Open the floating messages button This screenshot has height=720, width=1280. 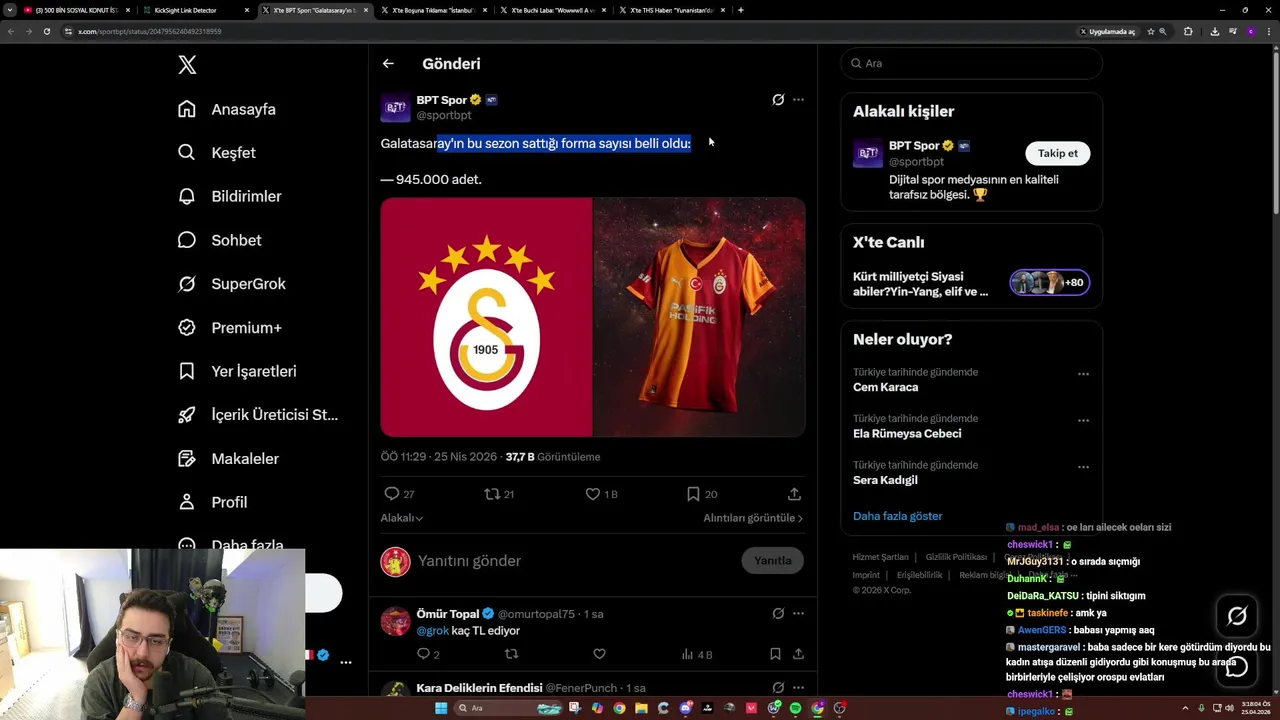click(x=1237, y=667)
